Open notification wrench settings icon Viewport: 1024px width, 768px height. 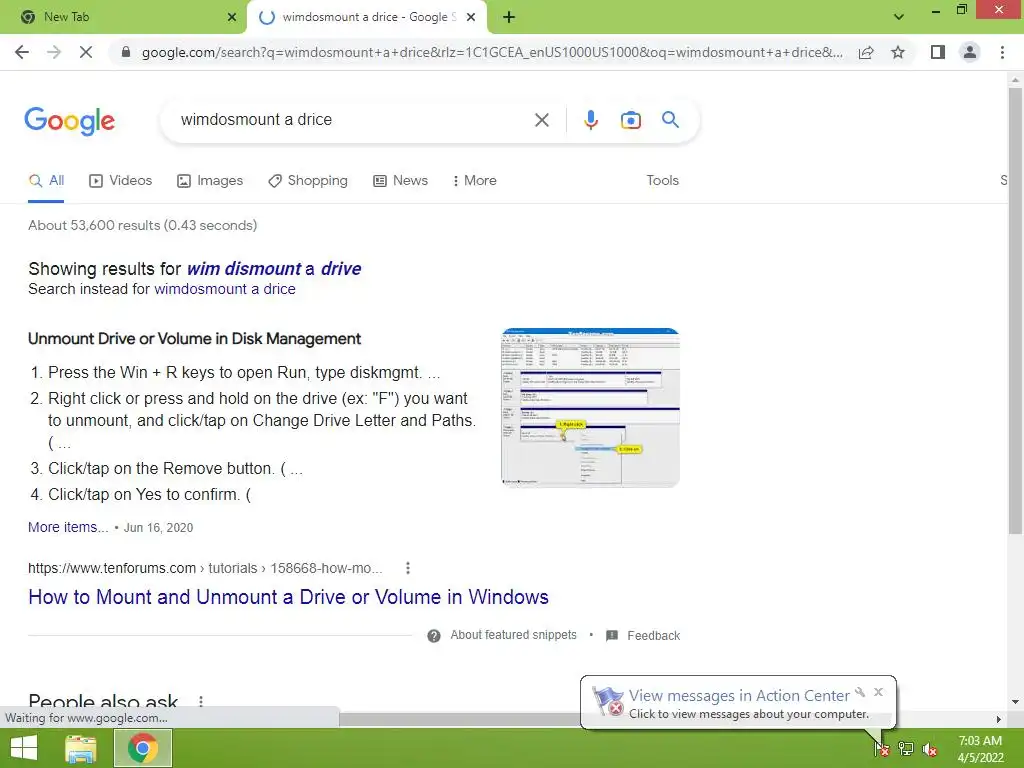pos(860,692)
